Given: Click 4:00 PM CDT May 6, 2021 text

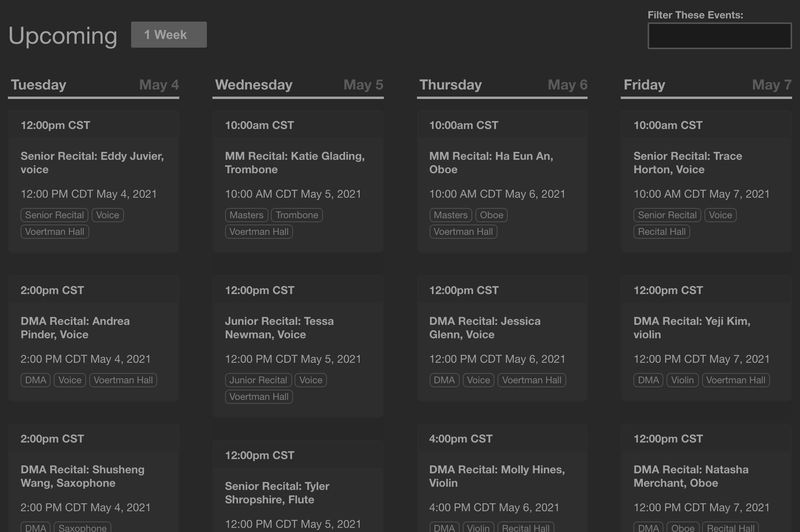Looking at the screenshot, I should coord(494,508).
